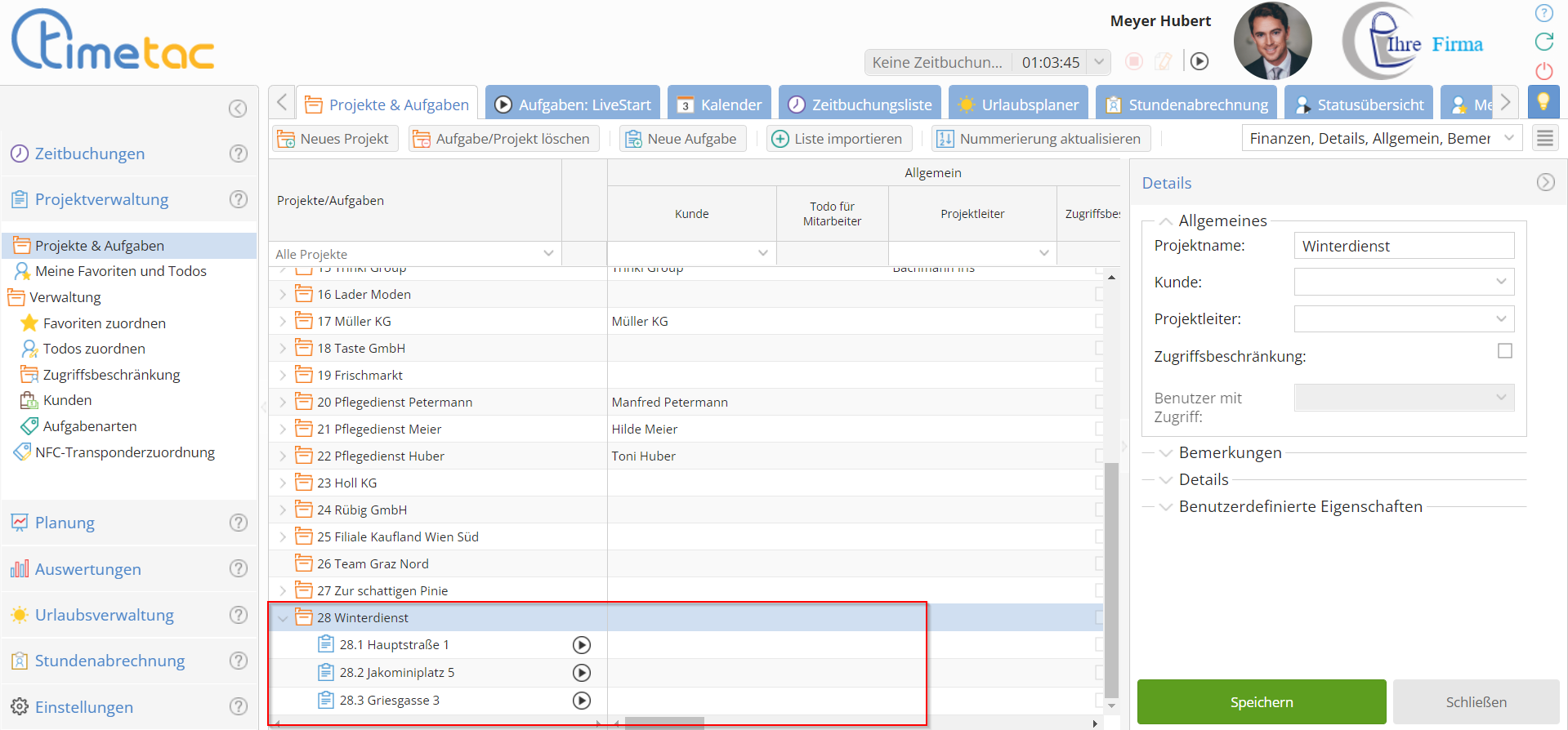The height and width of the screenshot is (730, 1568).
Task: Click the refresh icon at top right
Action: 1543,42
